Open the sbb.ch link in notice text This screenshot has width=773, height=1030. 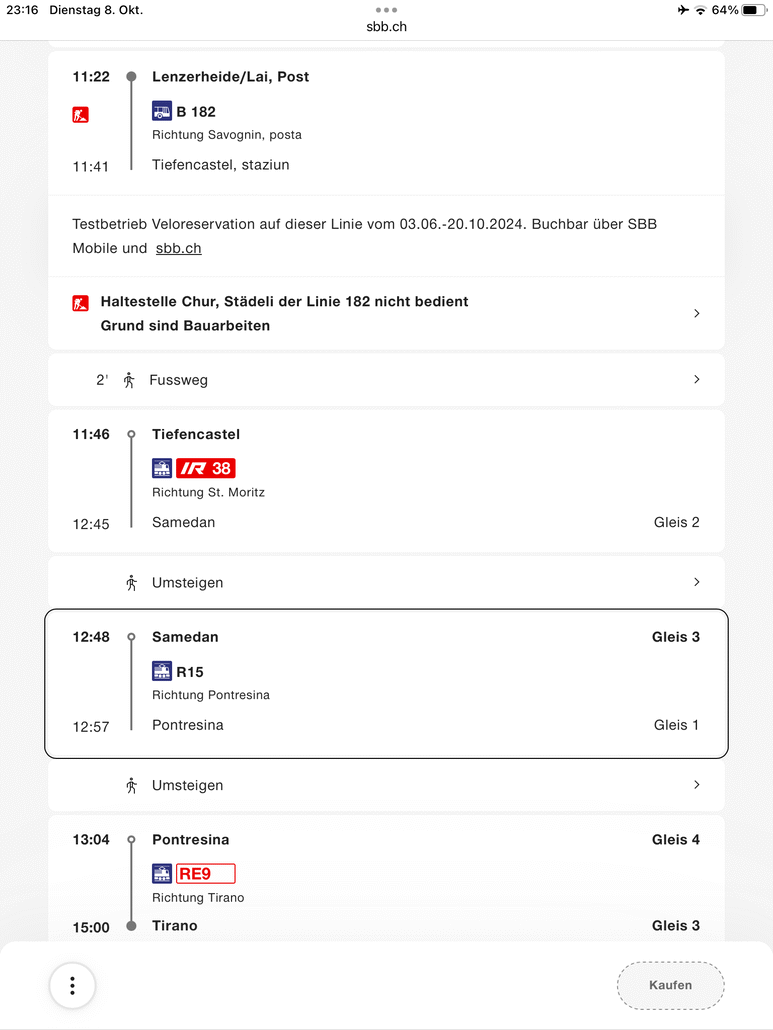[178, 248]
